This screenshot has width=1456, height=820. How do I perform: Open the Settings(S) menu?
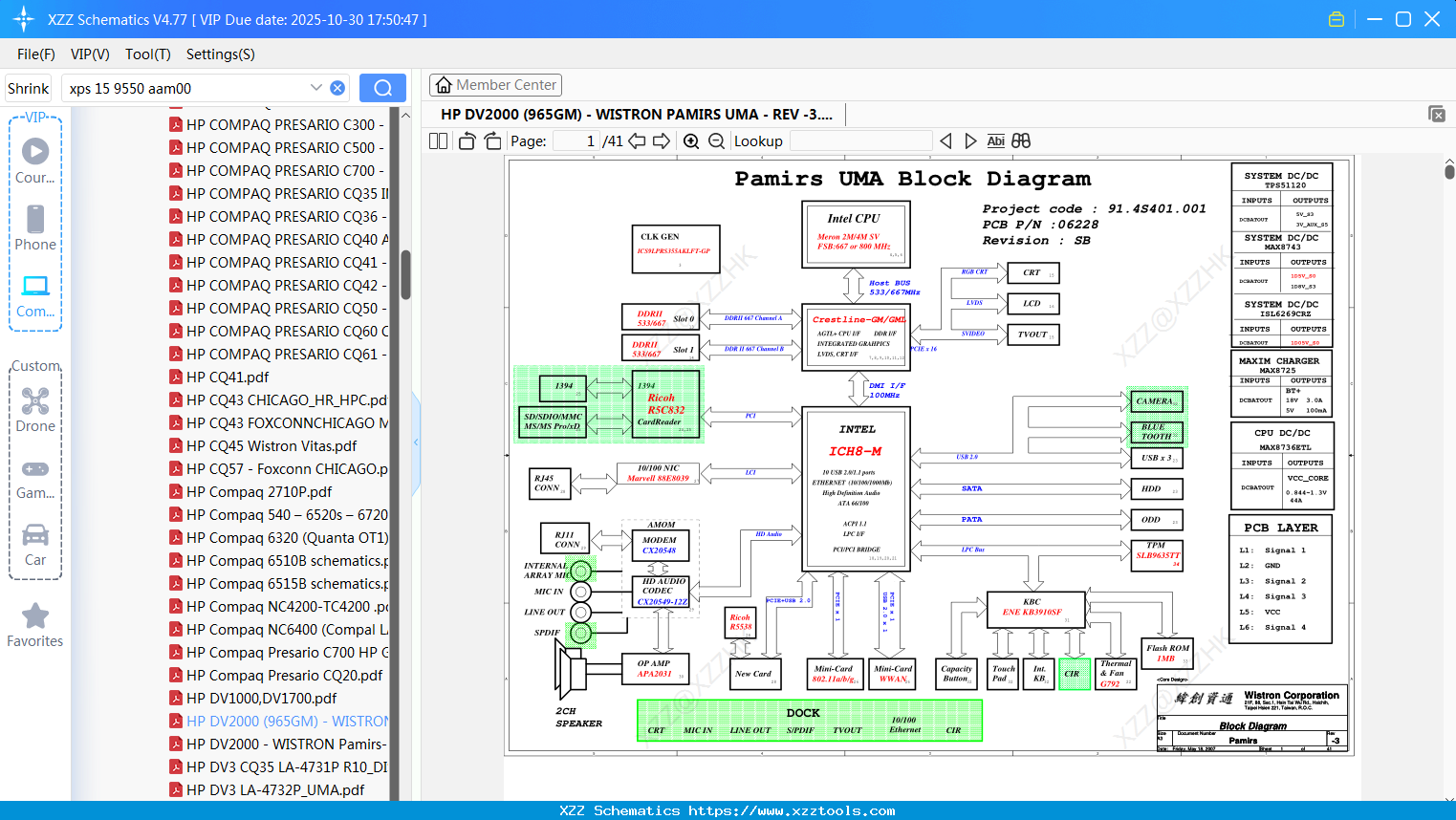[x=221, y=54]
